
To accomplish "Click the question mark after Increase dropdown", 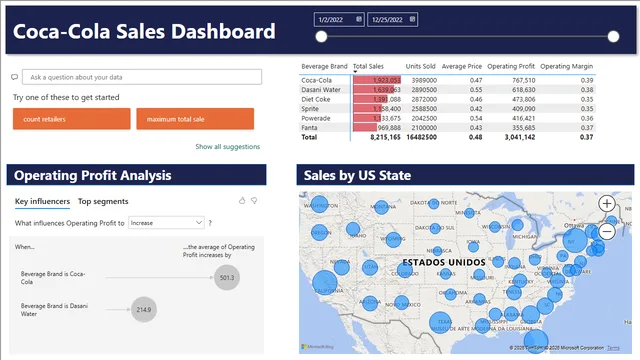I will point(210,223).
